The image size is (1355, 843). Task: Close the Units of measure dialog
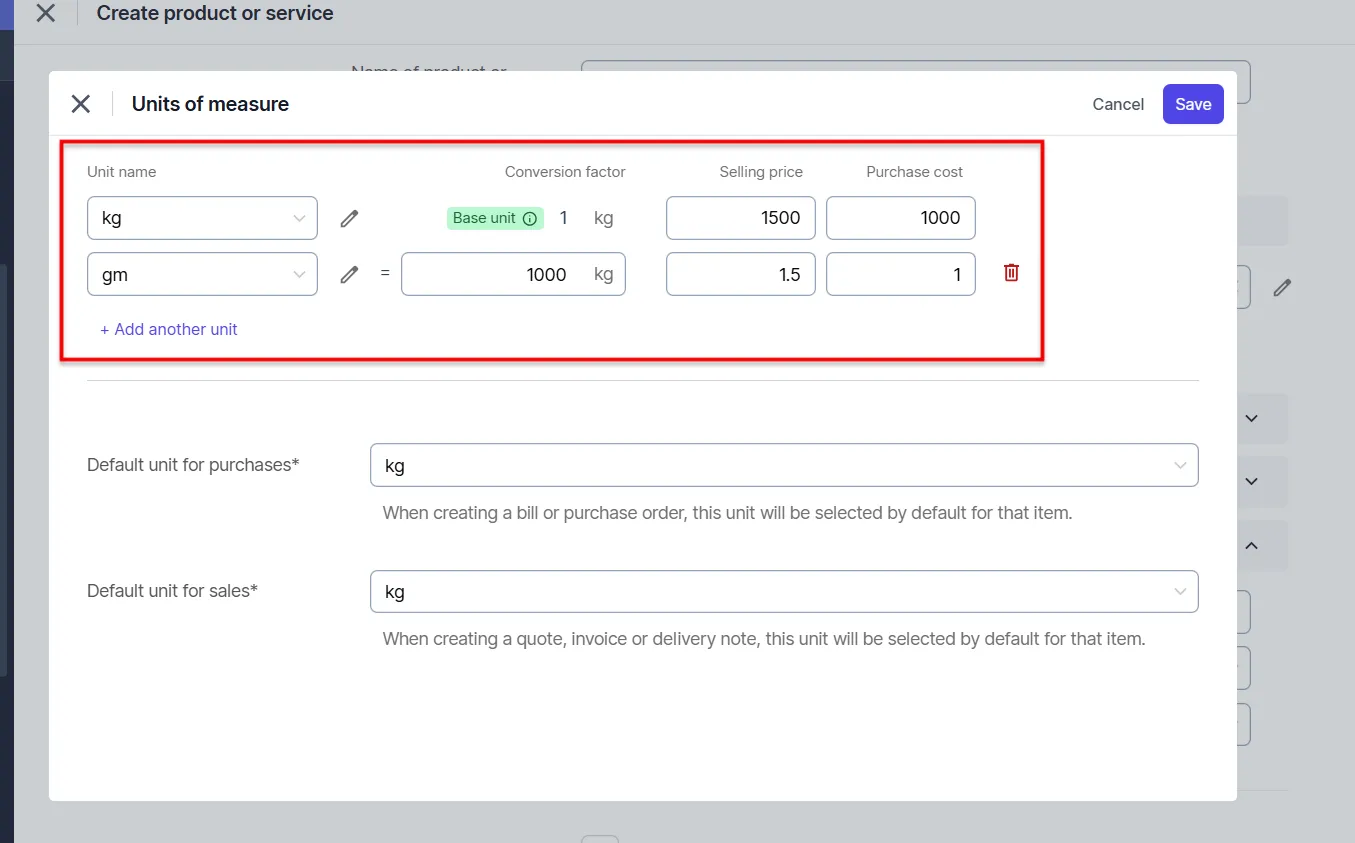(x=80, y=103)
